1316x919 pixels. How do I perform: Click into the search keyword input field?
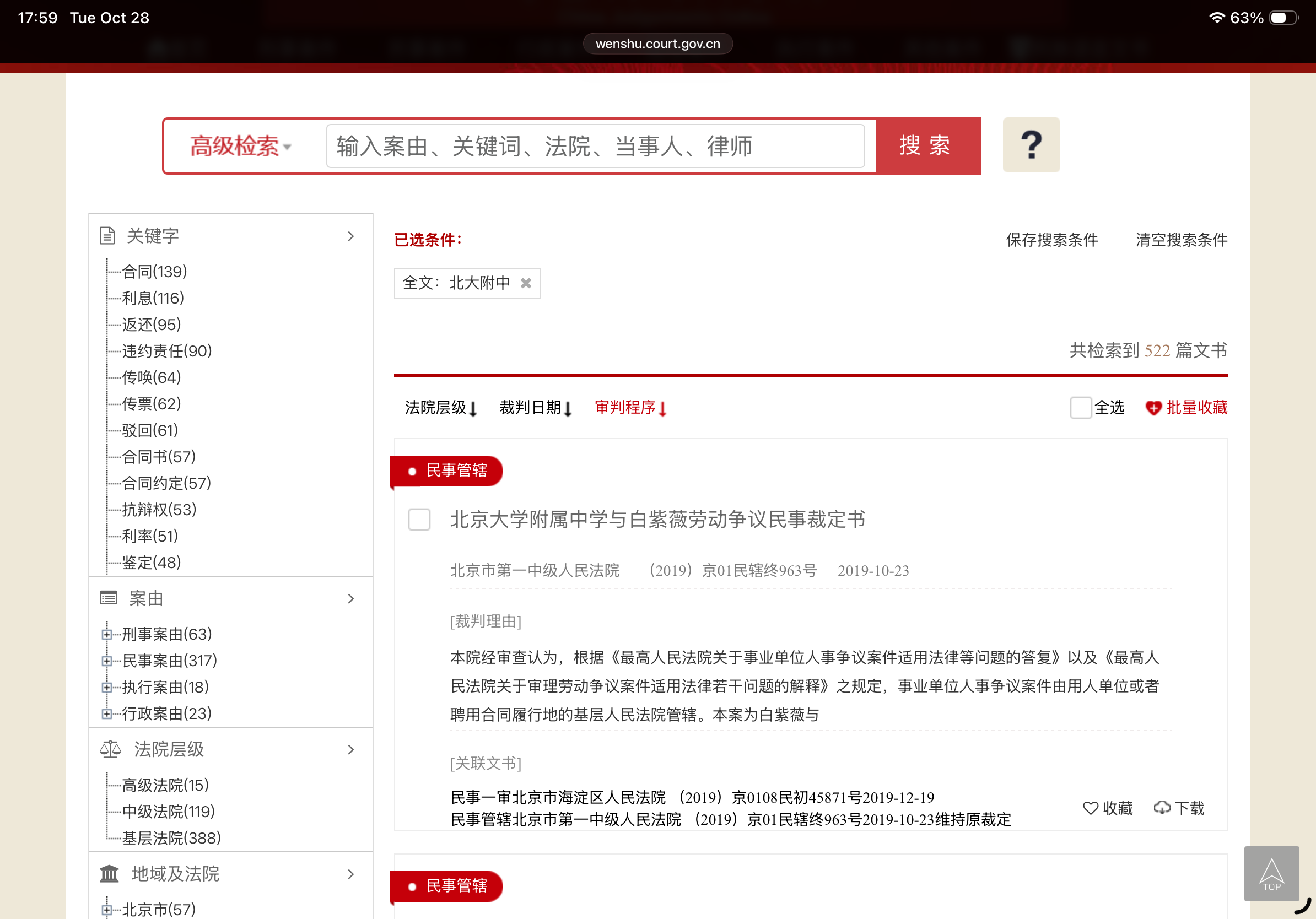coord(595,146)
